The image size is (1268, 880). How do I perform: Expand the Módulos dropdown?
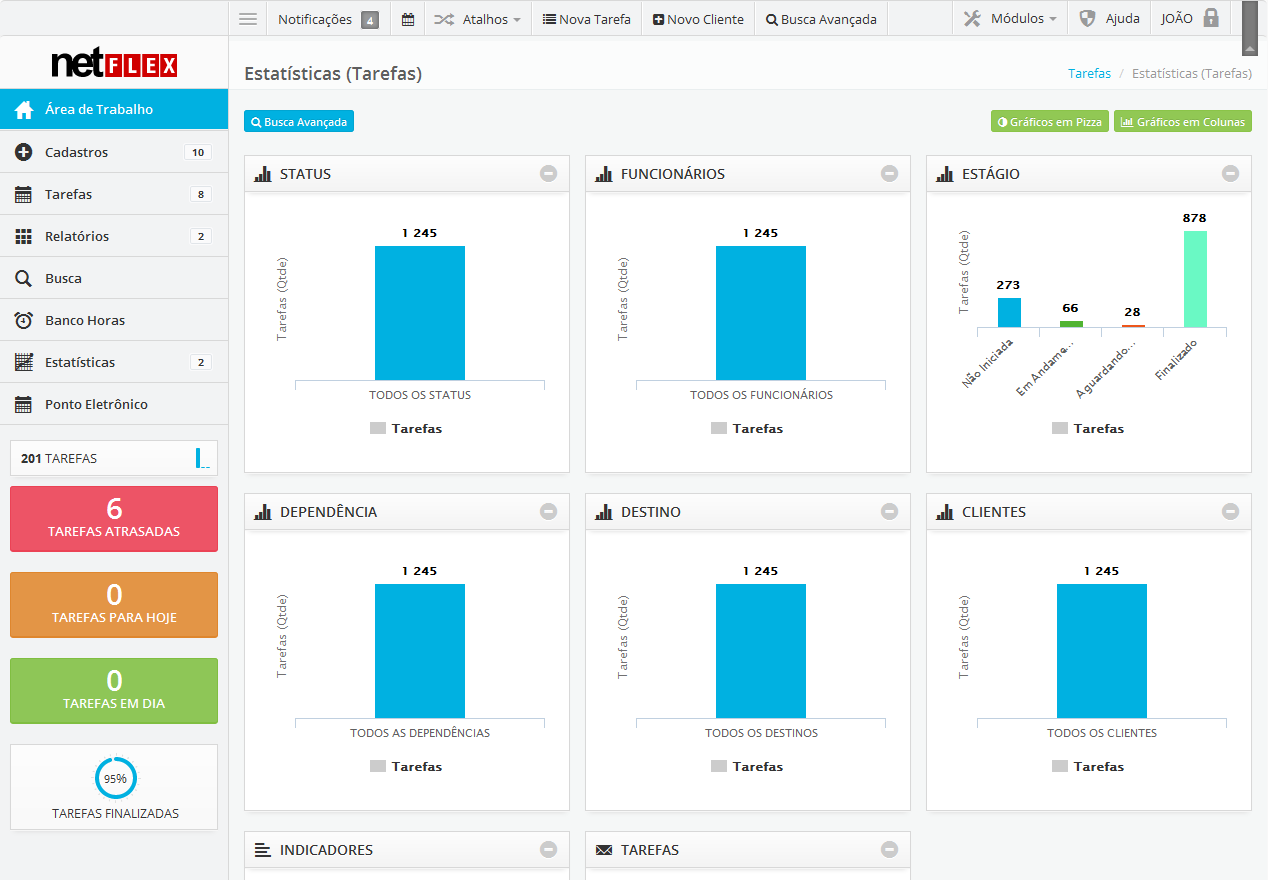pyautogui.click(x=1010, y=19)
